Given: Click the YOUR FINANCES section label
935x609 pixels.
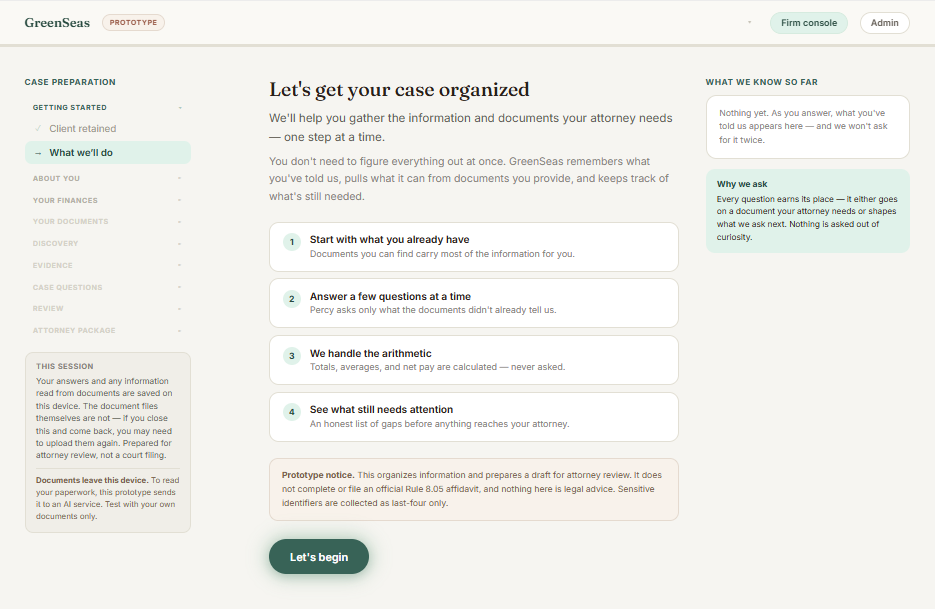Looking at the screenshot, I should [x=65, y=200].
